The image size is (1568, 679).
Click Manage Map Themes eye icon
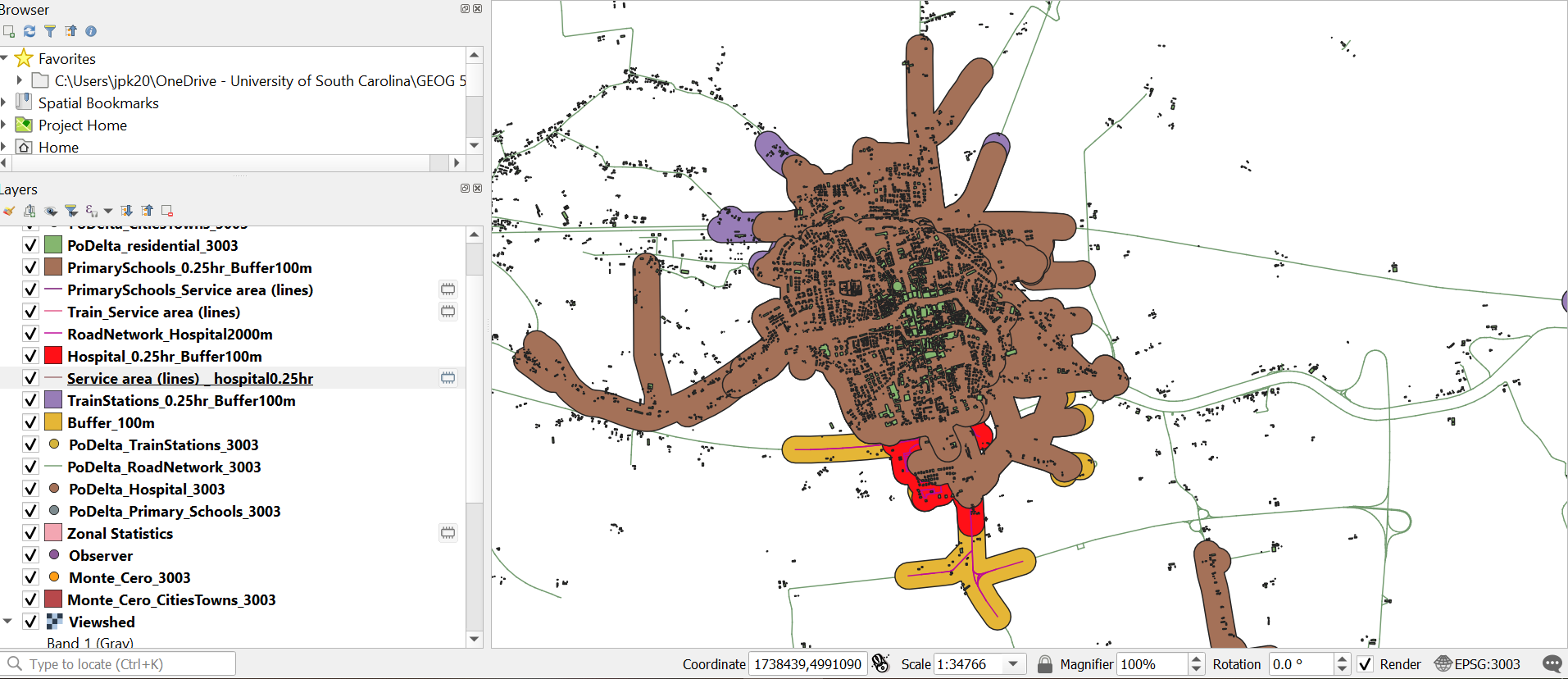point(51,211)
